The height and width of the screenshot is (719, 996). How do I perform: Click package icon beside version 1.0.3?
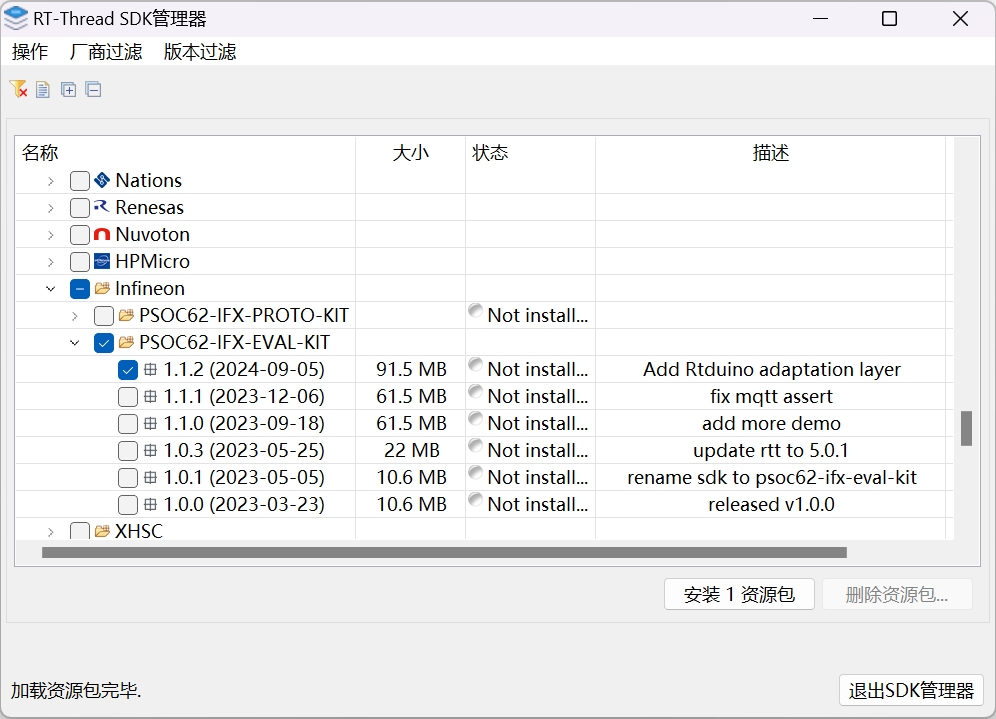(151, 450)
